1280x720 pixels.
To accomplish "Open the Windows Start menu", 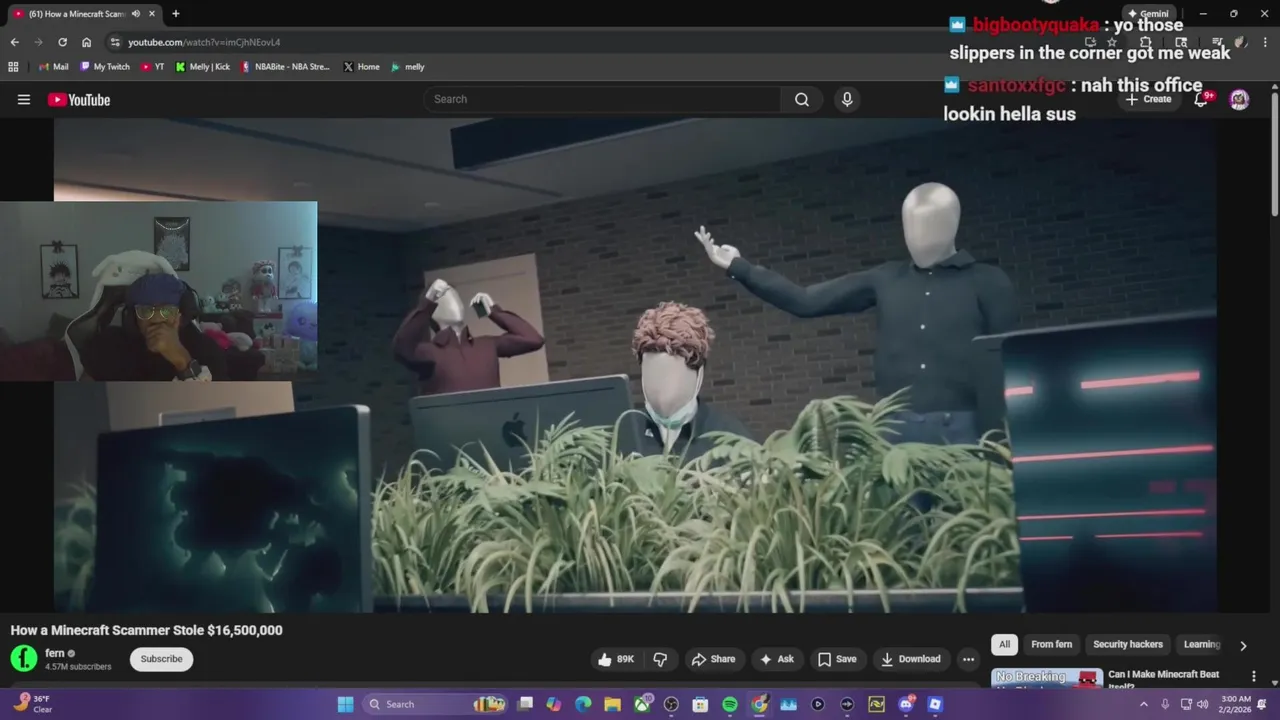I will [345, 704].
